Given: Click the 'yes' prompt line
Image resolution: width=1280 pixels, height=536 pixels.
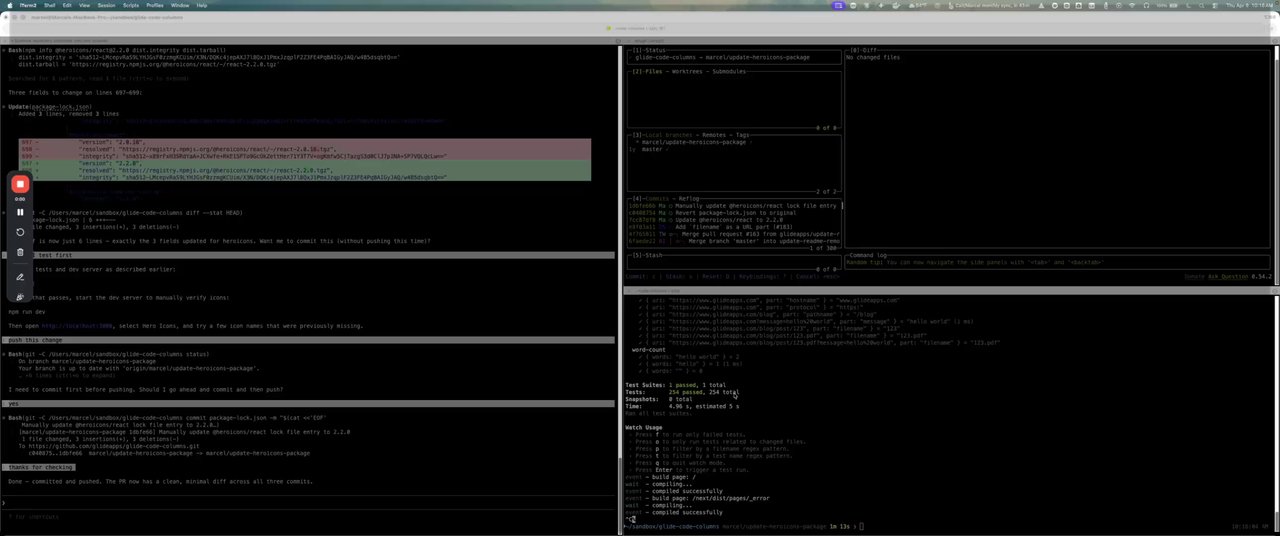Looking at the screenshot, I should pyautogui.click(x=308, y=404).
